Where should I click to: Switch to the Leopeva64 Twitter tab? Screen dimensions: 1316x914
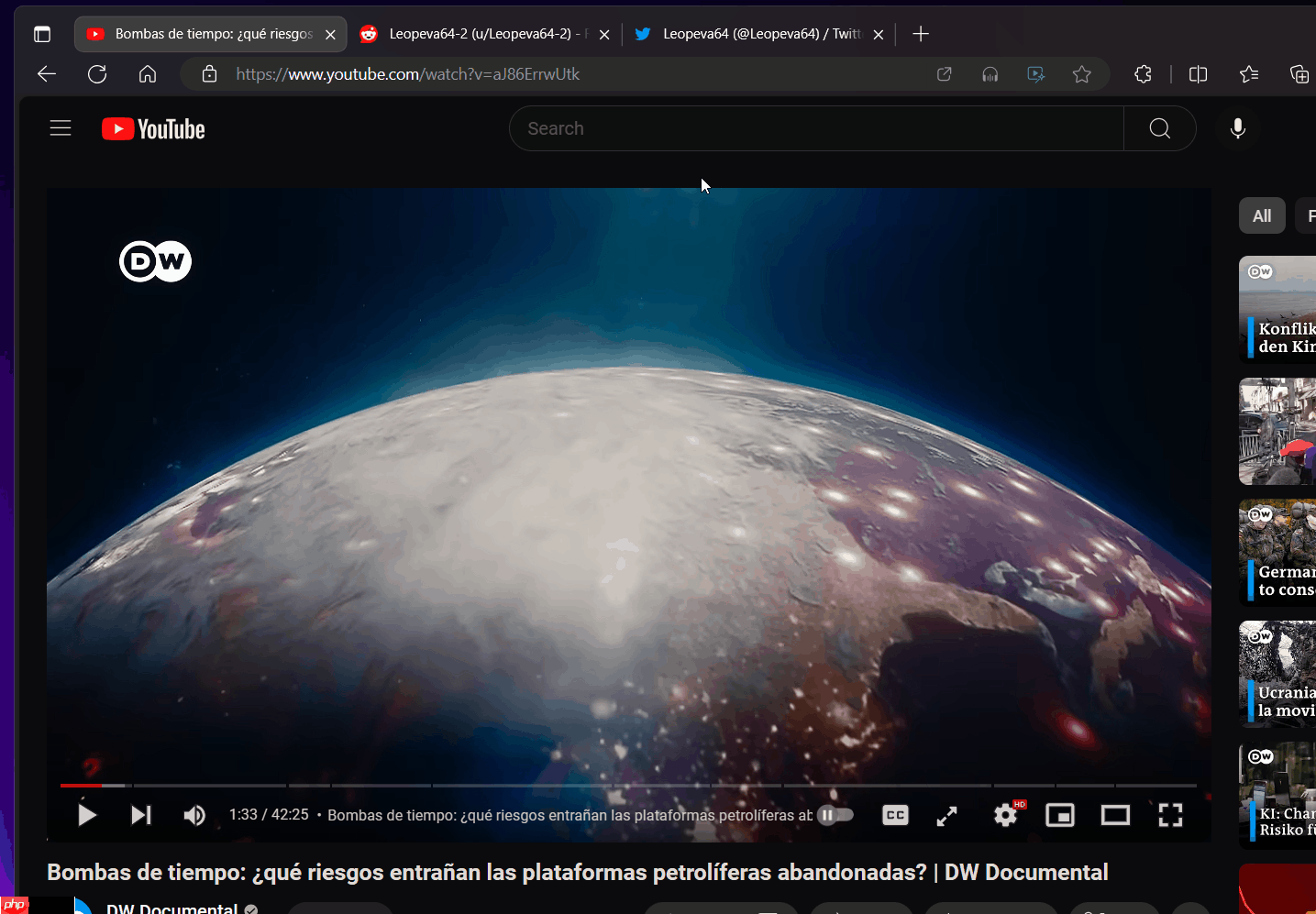click(752, 34)
